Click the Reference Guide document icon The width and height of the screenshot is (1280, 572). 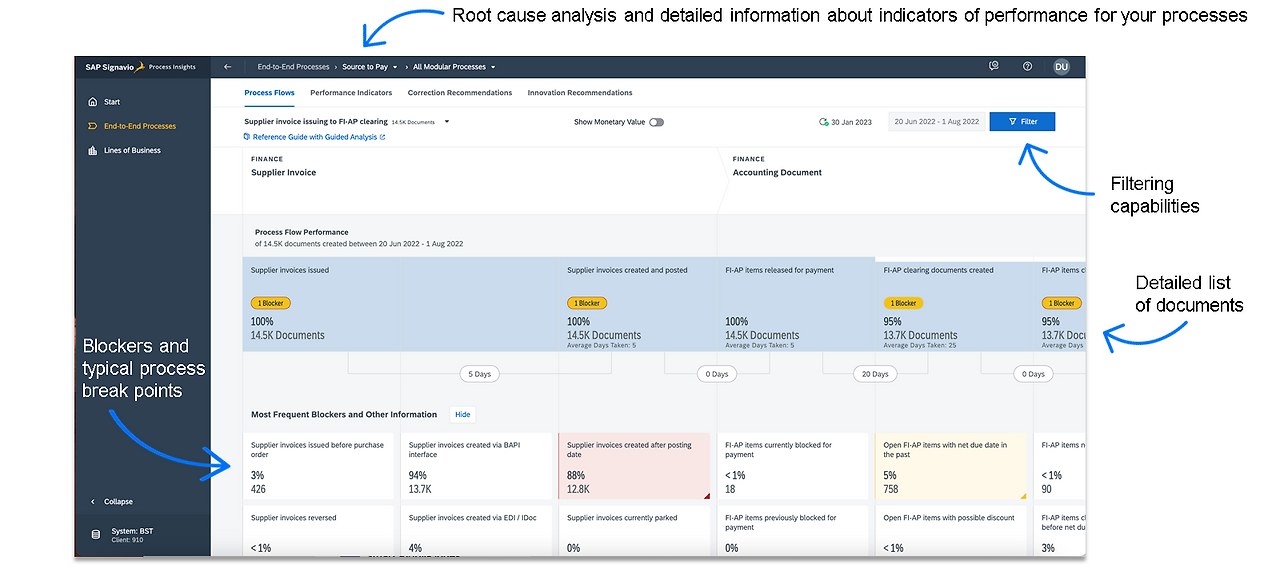247,137
